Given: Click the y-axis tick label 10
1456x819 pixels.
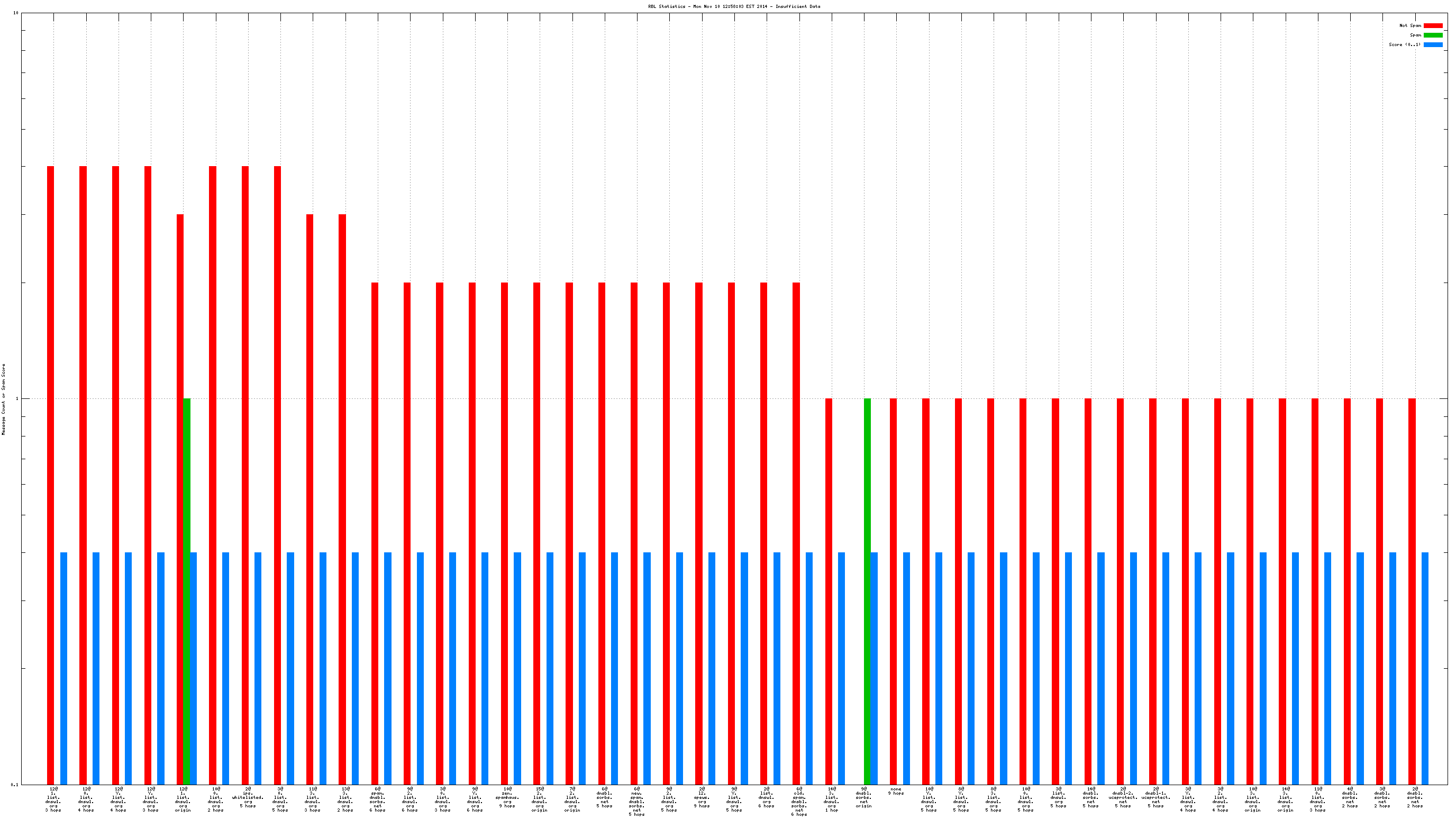Looking at the screenshot, I should coord(15,13).
